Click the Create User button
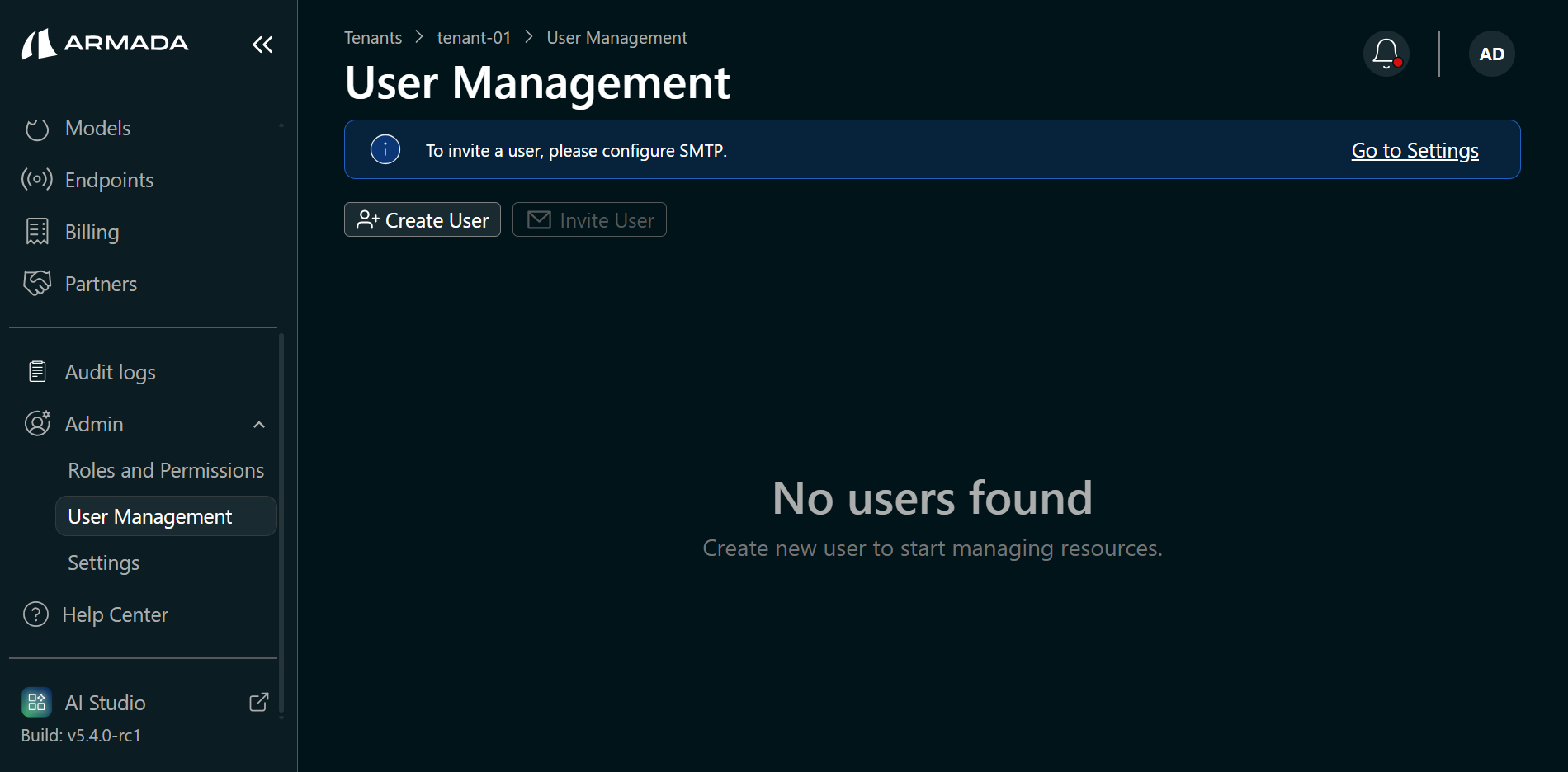 (x=423, y=219)
